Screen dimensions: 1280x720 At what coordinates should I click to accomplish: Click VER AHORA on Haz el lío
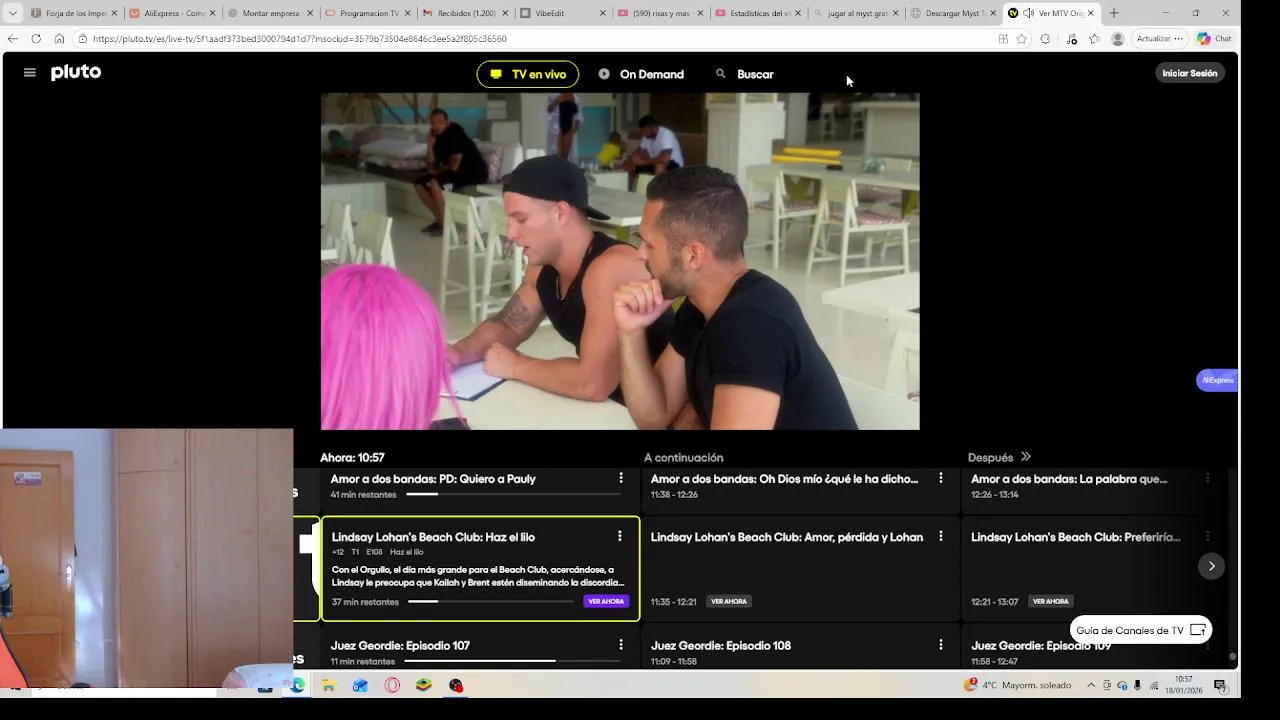pyautogui.click(x=606, y=601)
